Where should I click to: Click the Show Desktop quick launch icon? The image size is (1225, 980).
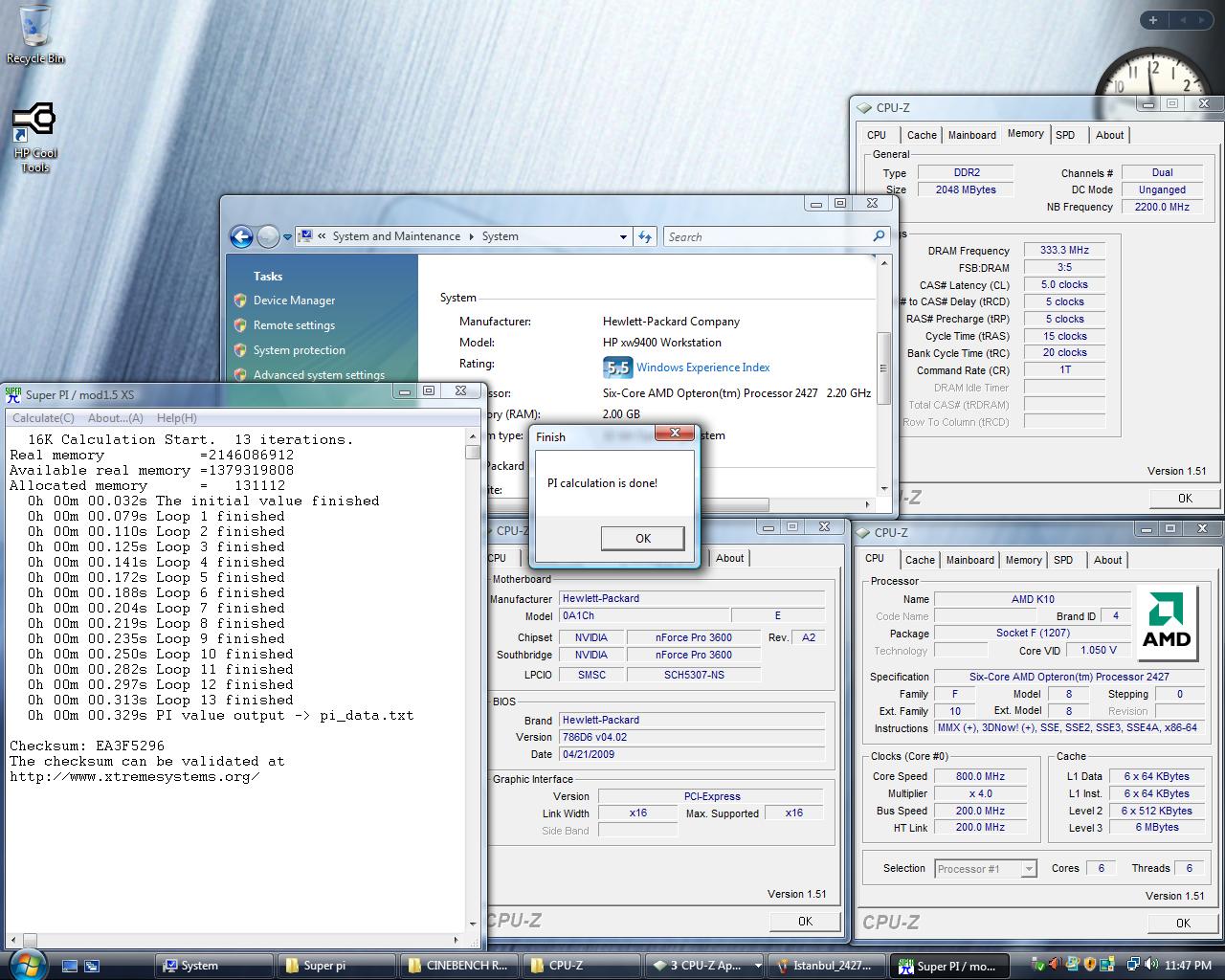pos(70,966)
